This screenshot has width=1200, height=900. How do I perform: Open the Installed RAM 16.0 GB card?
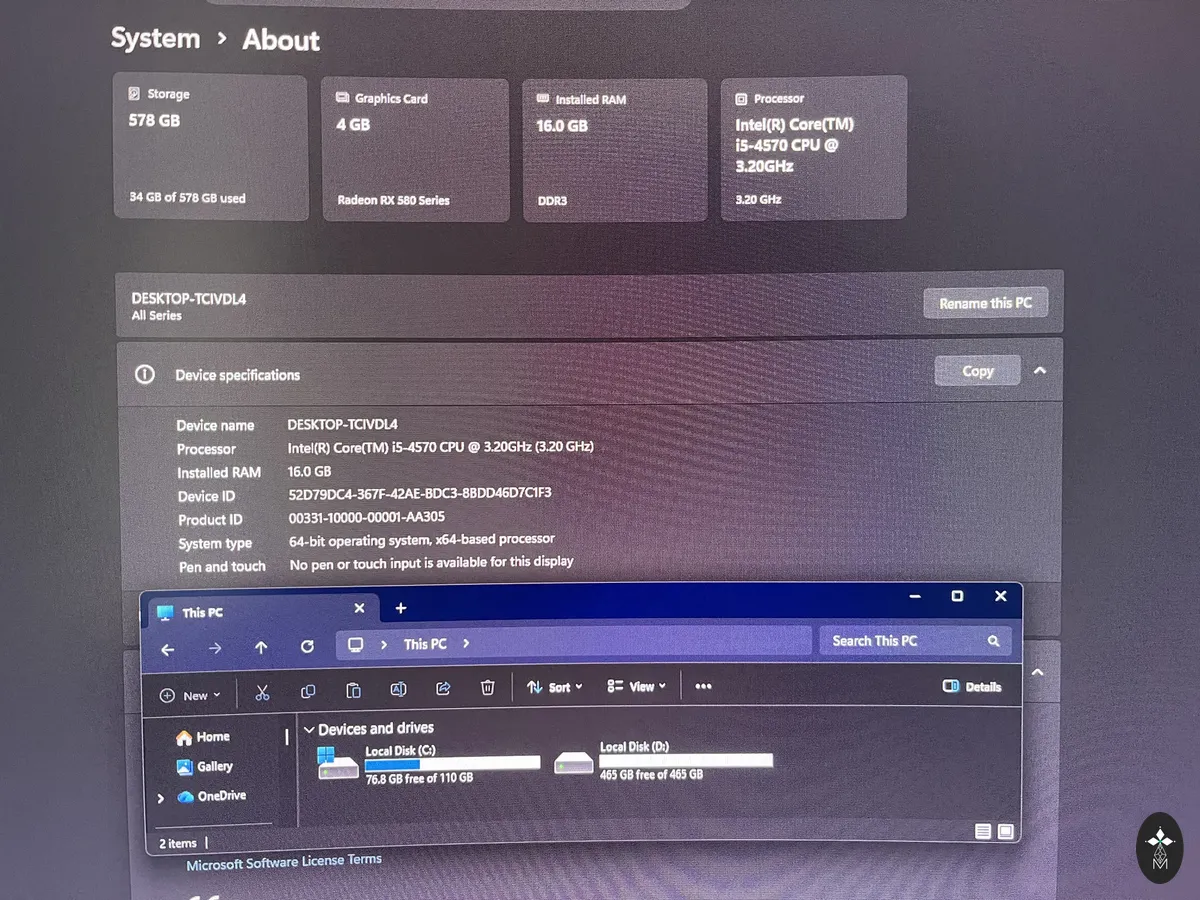[615, 150]
